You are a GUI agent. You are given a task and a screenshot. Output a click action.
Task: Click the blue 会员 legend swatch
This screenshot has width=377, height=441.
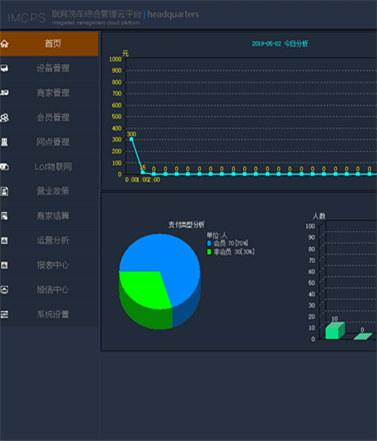click(x=209, y=243)
